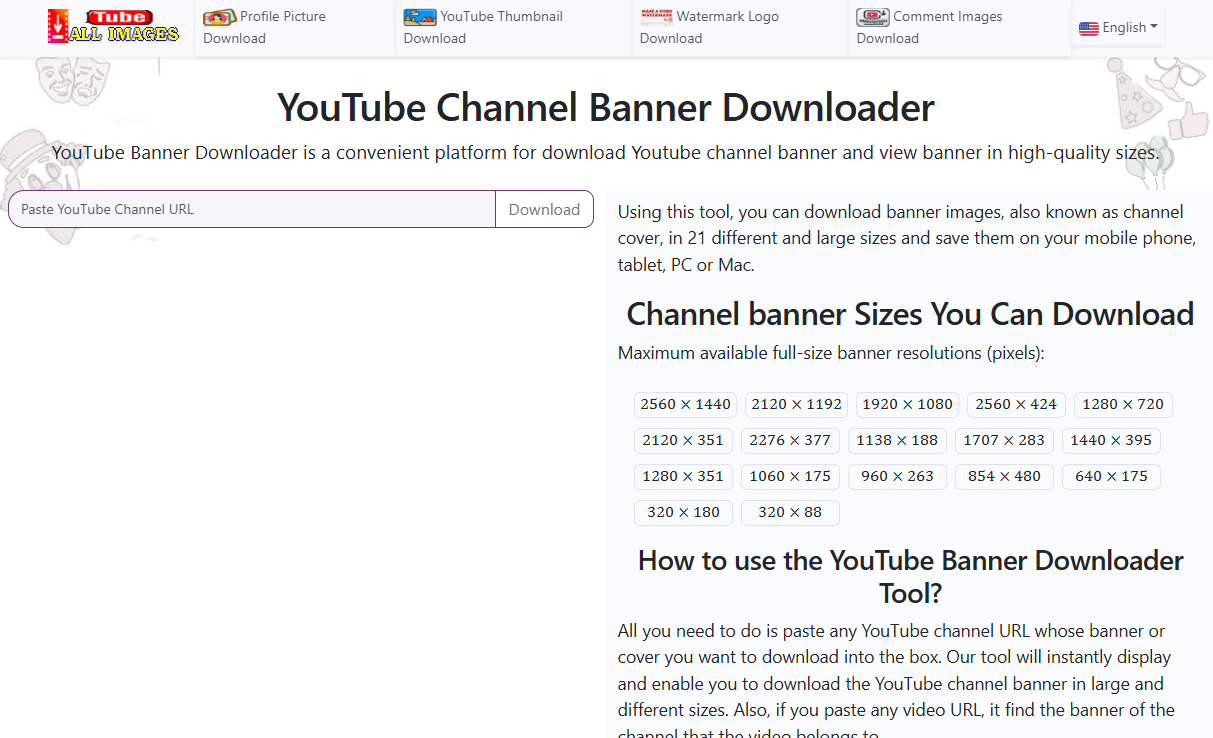Click the Tube All Images site logo

[x=113, y=27]
